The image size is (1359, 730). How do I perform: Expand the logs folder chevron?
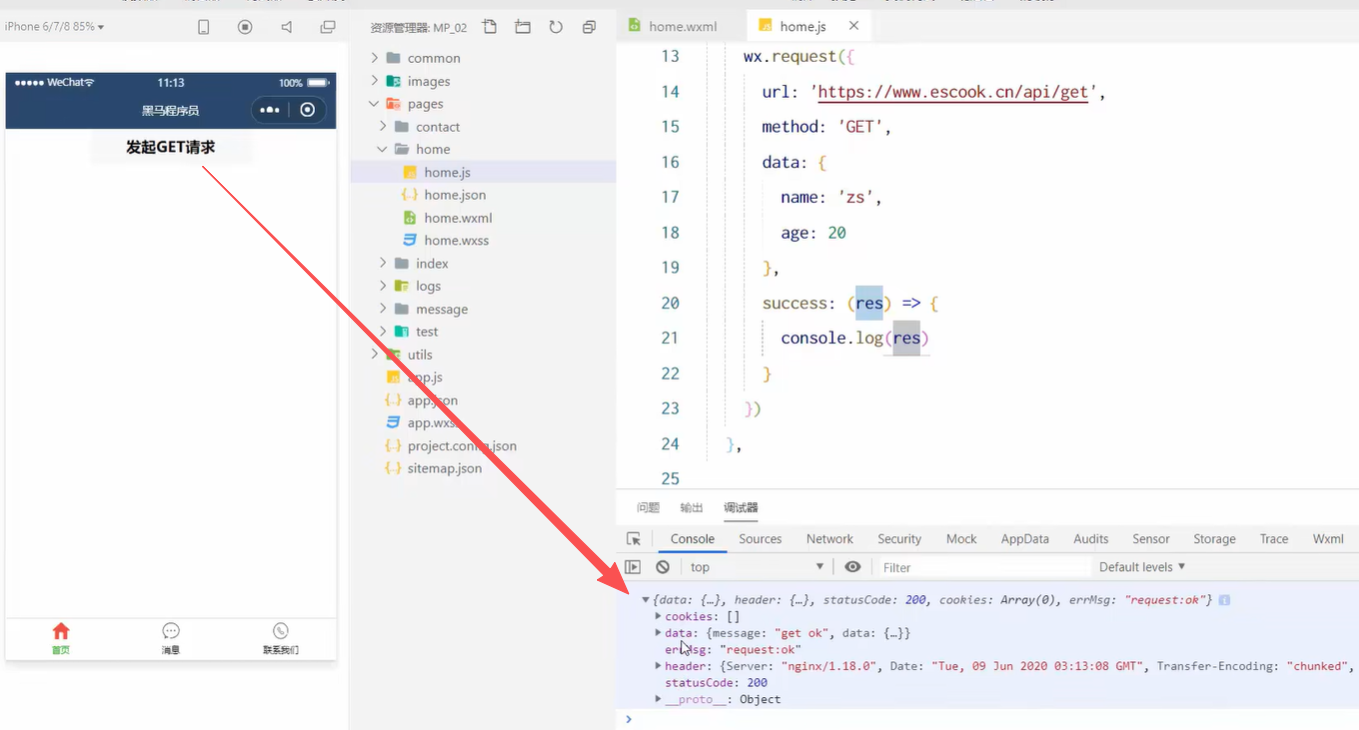tap(383, 286)
